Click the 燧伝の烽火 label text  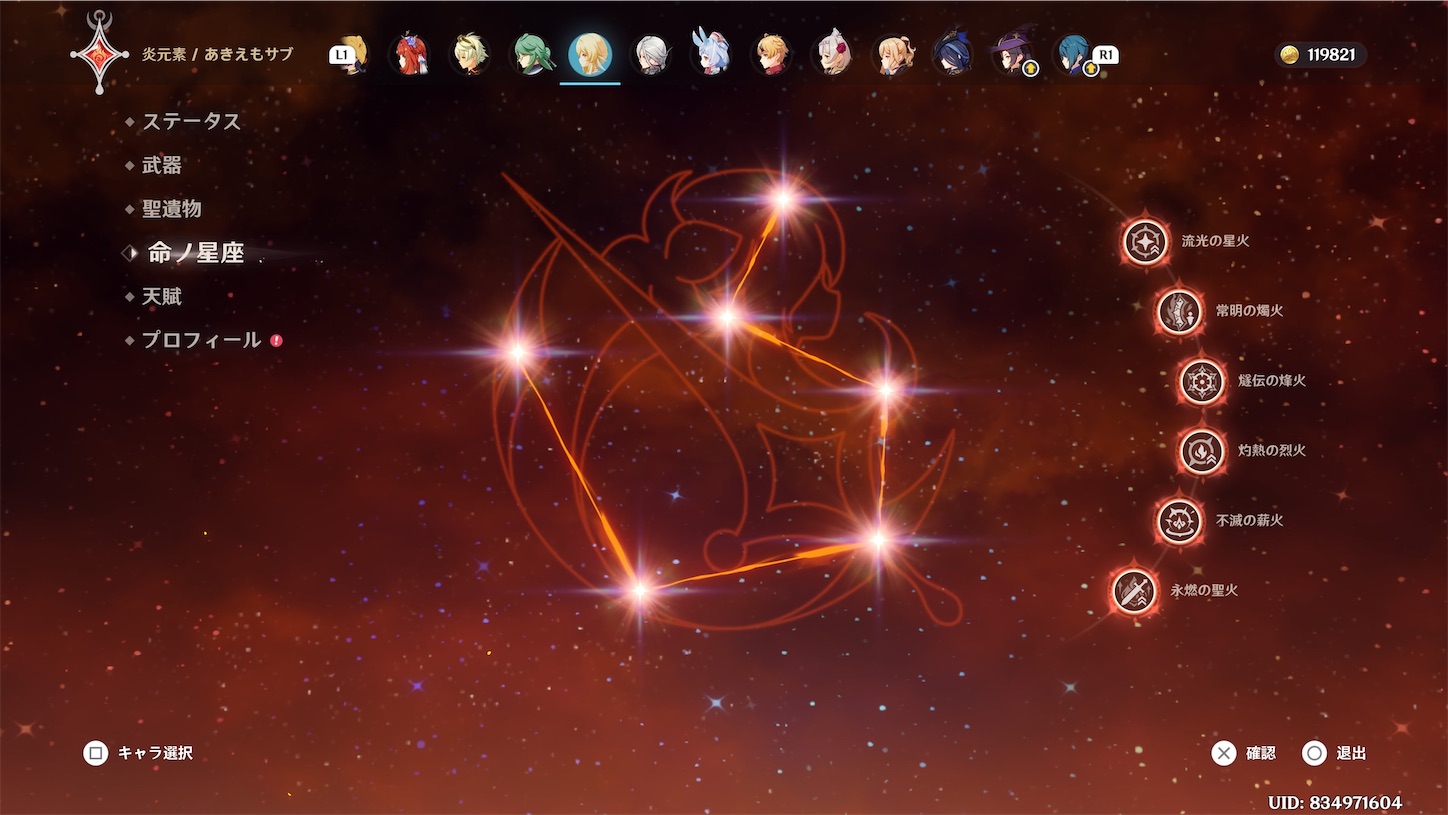pos(1272,381)
